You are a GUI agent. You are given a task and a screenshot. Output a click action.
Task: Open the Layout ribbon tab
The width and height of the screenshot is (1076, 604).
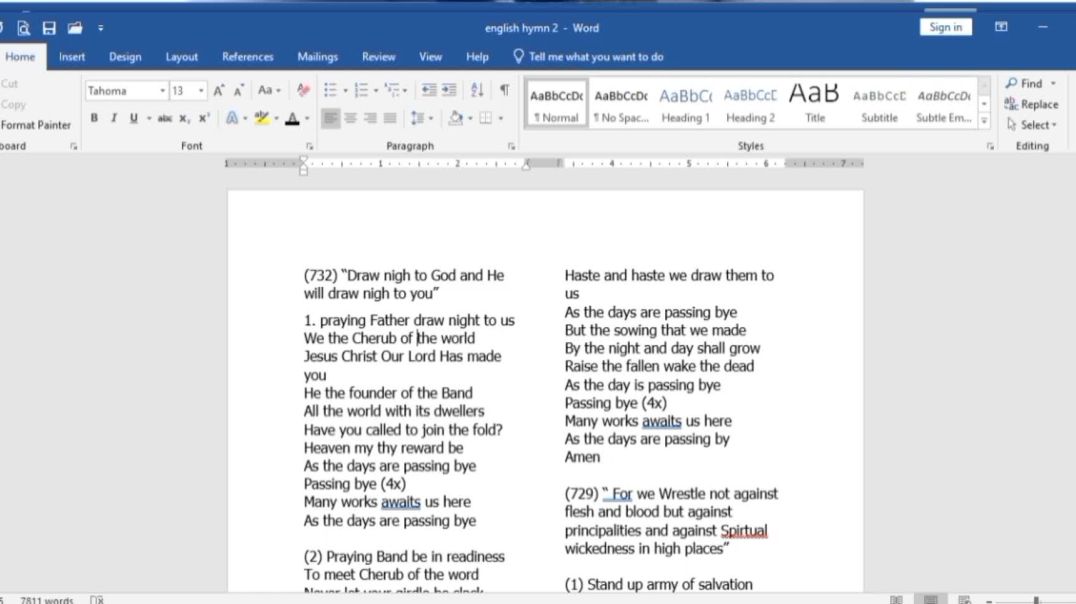click(181, 57)
